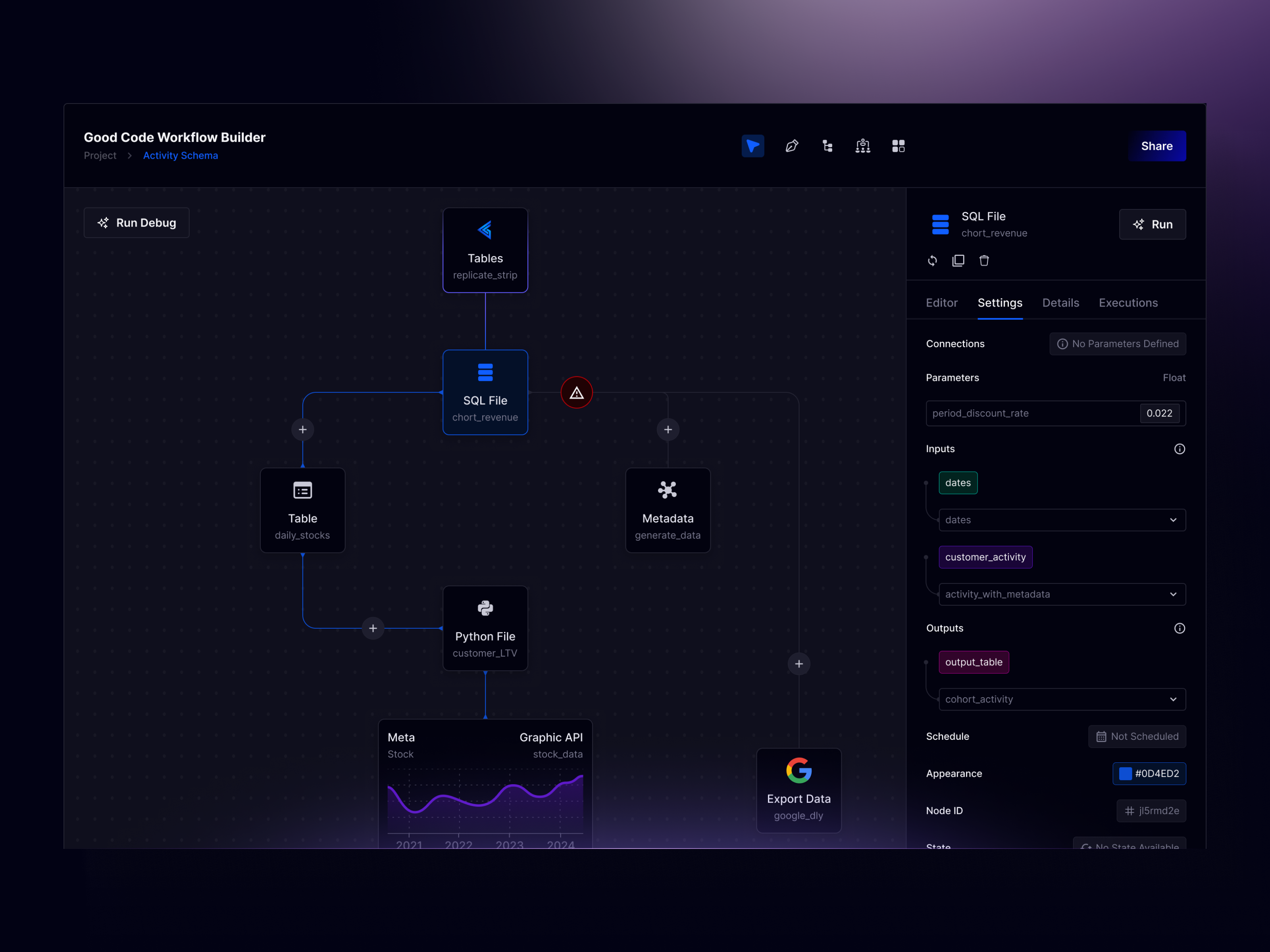1270x952 pixels.
Task: Switch to the Executions tab
Action: 1128,302
